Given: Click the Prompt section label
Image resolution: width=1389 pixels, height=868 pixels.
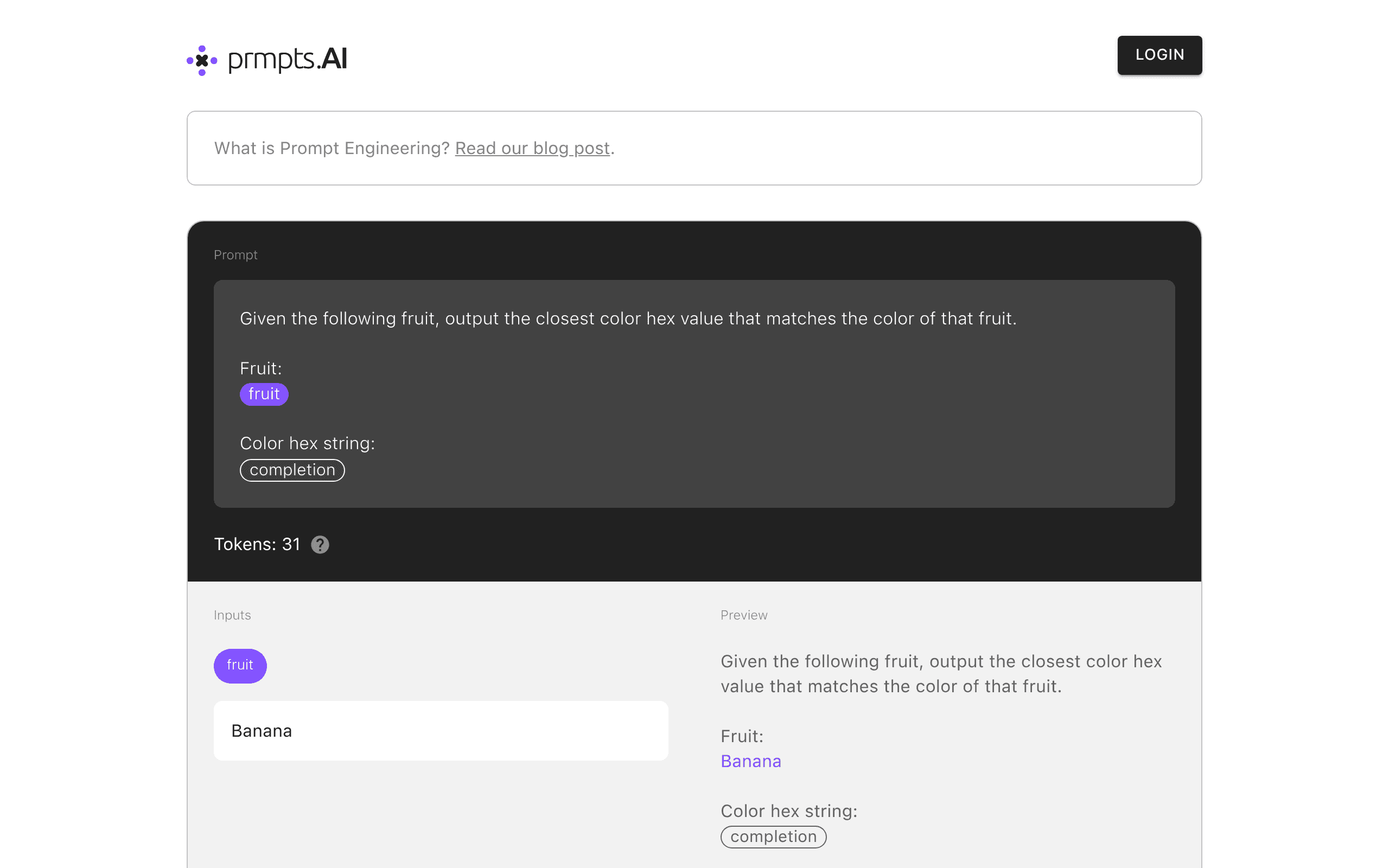Looking at the screenshot, I should 235,255.
